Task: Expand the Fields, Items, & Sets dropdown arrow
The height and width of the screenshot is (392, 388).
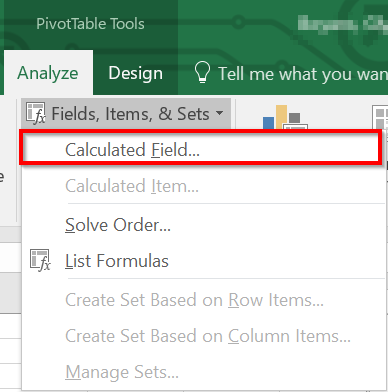Action: (219, 113)
